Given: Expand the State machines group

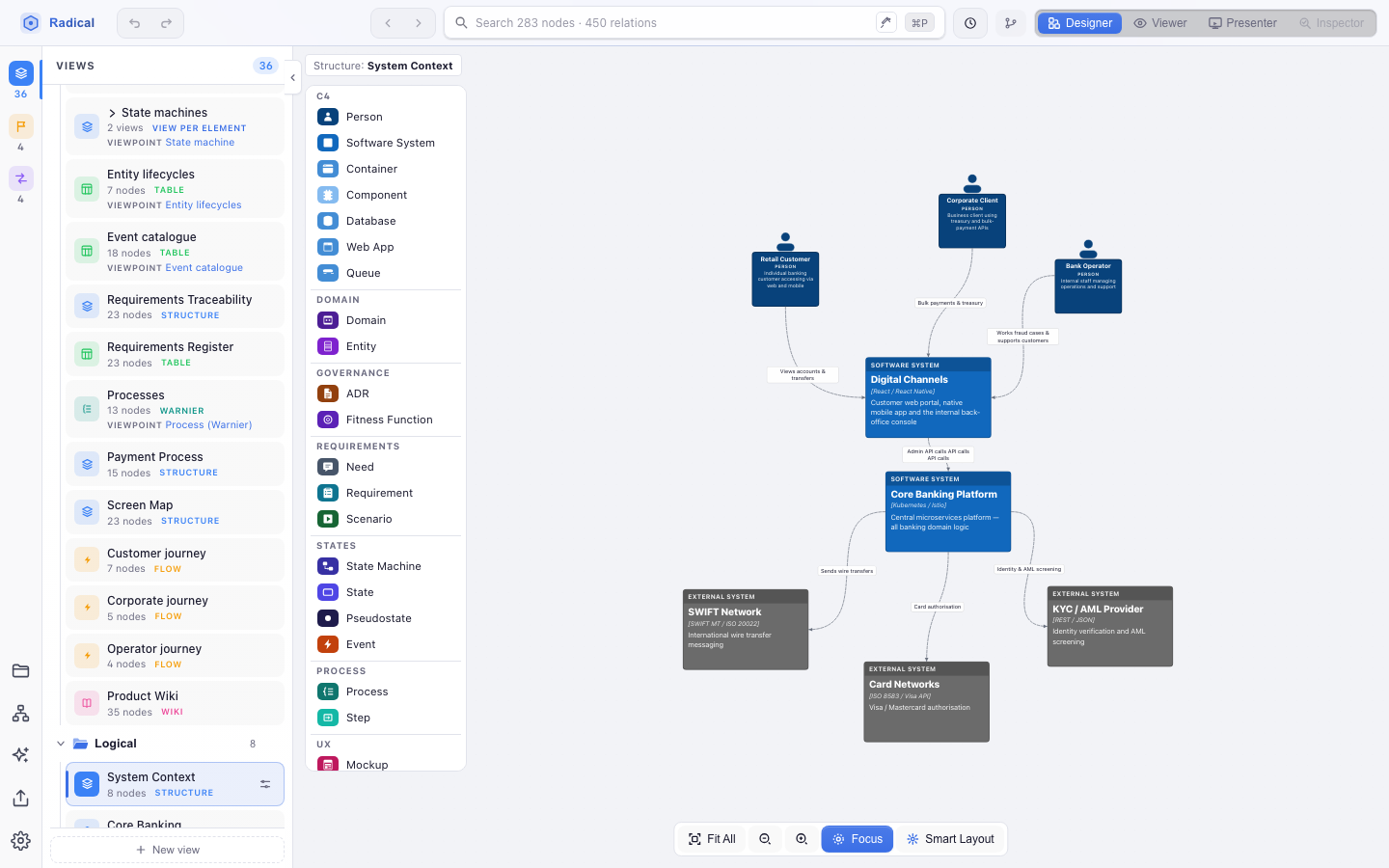Looking at the screenshot, I should (x=112, y=113).
